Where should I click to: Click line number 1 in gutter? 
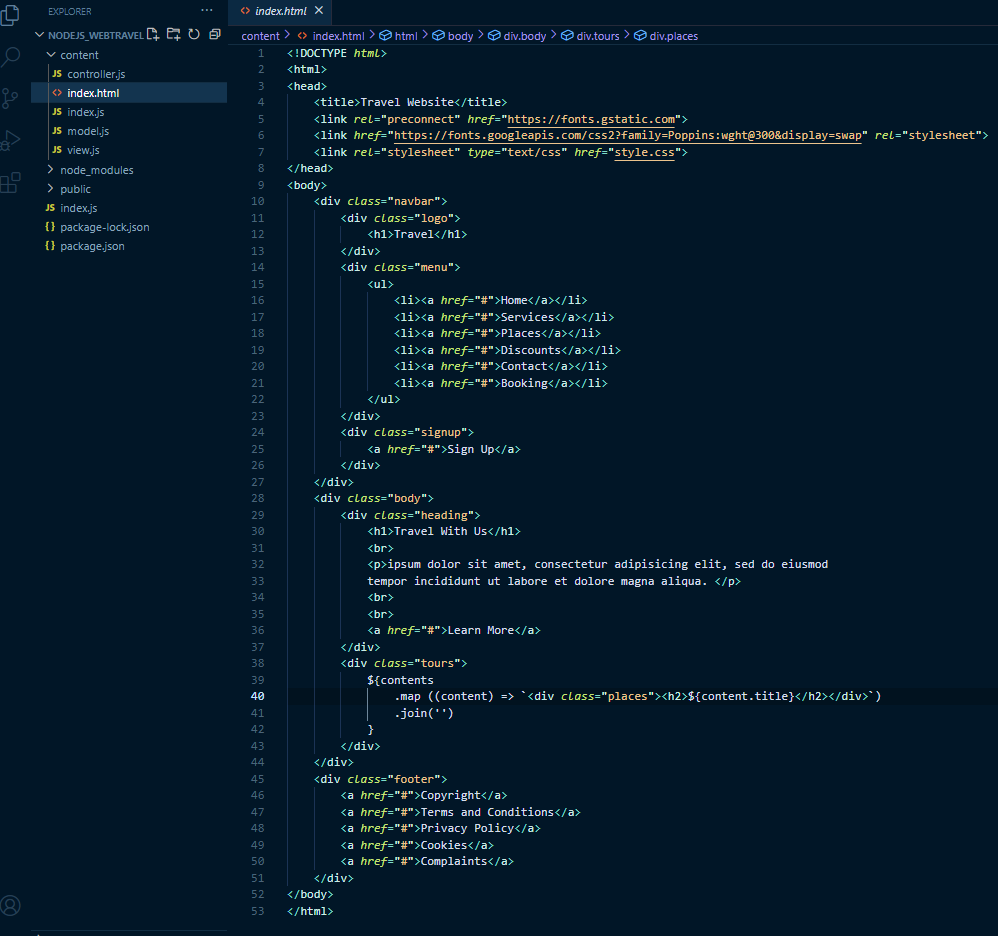pos(260,53)
